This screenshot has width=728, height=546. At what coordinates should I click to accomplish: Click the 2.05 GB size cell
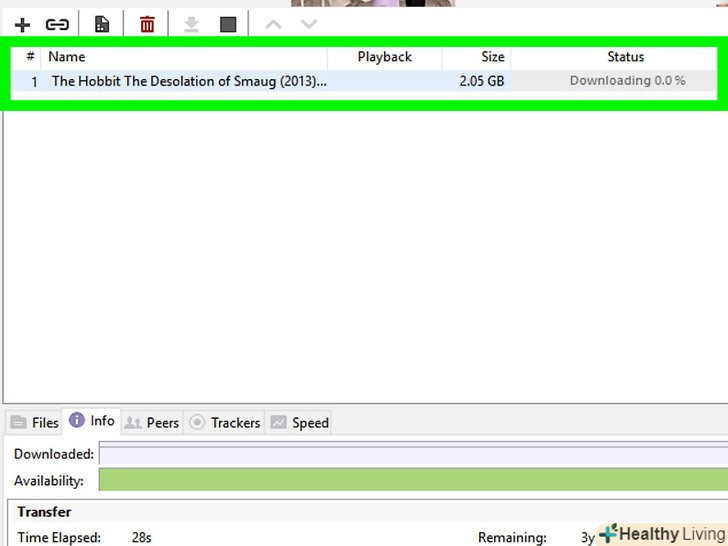481,81
